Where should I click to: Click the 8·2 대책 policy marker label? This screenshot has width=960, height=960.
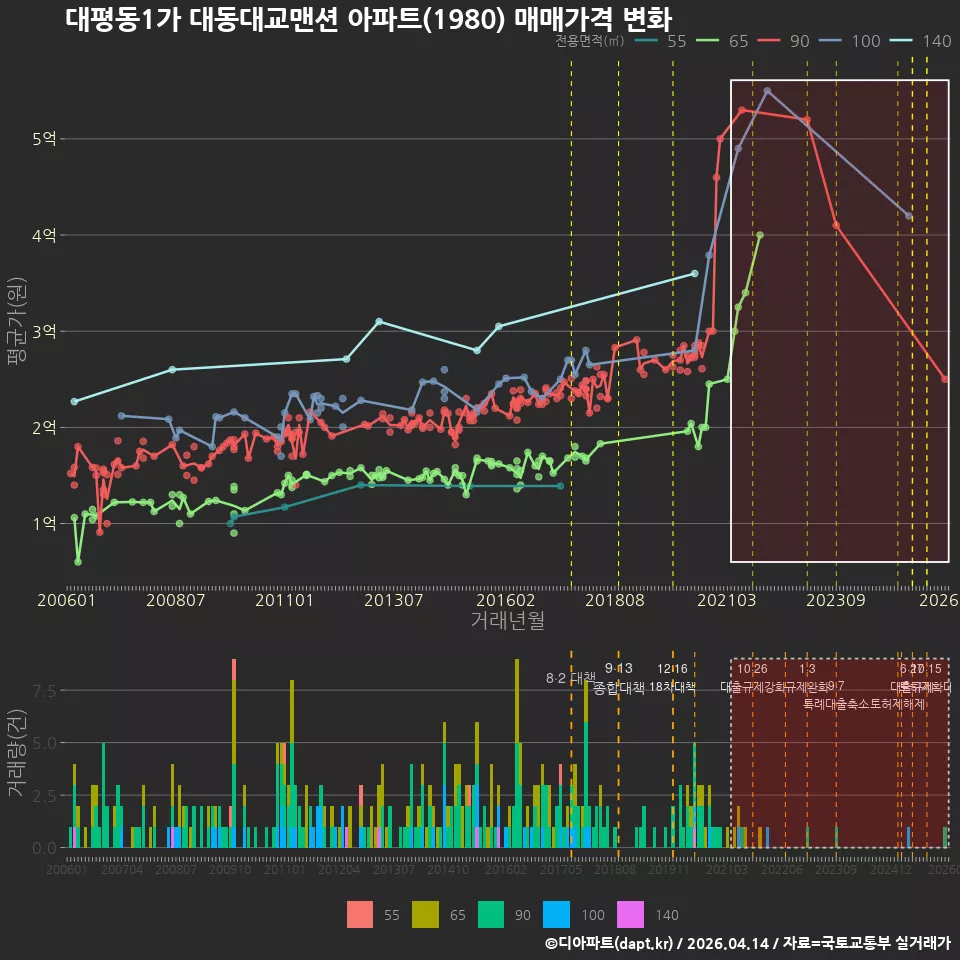click(x=571, y=678)
